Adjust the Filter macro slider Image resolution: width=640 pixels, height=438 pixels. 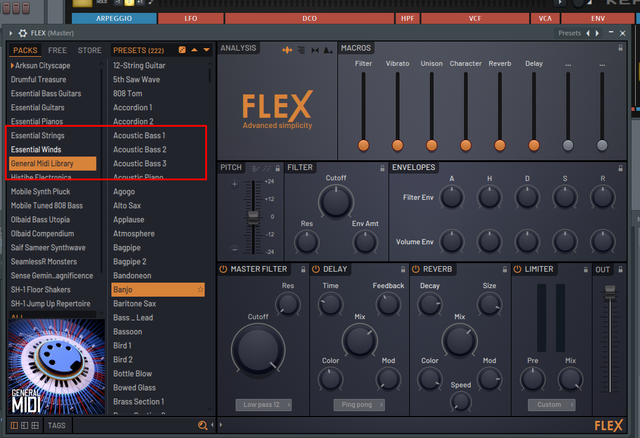tap(363, 145)
